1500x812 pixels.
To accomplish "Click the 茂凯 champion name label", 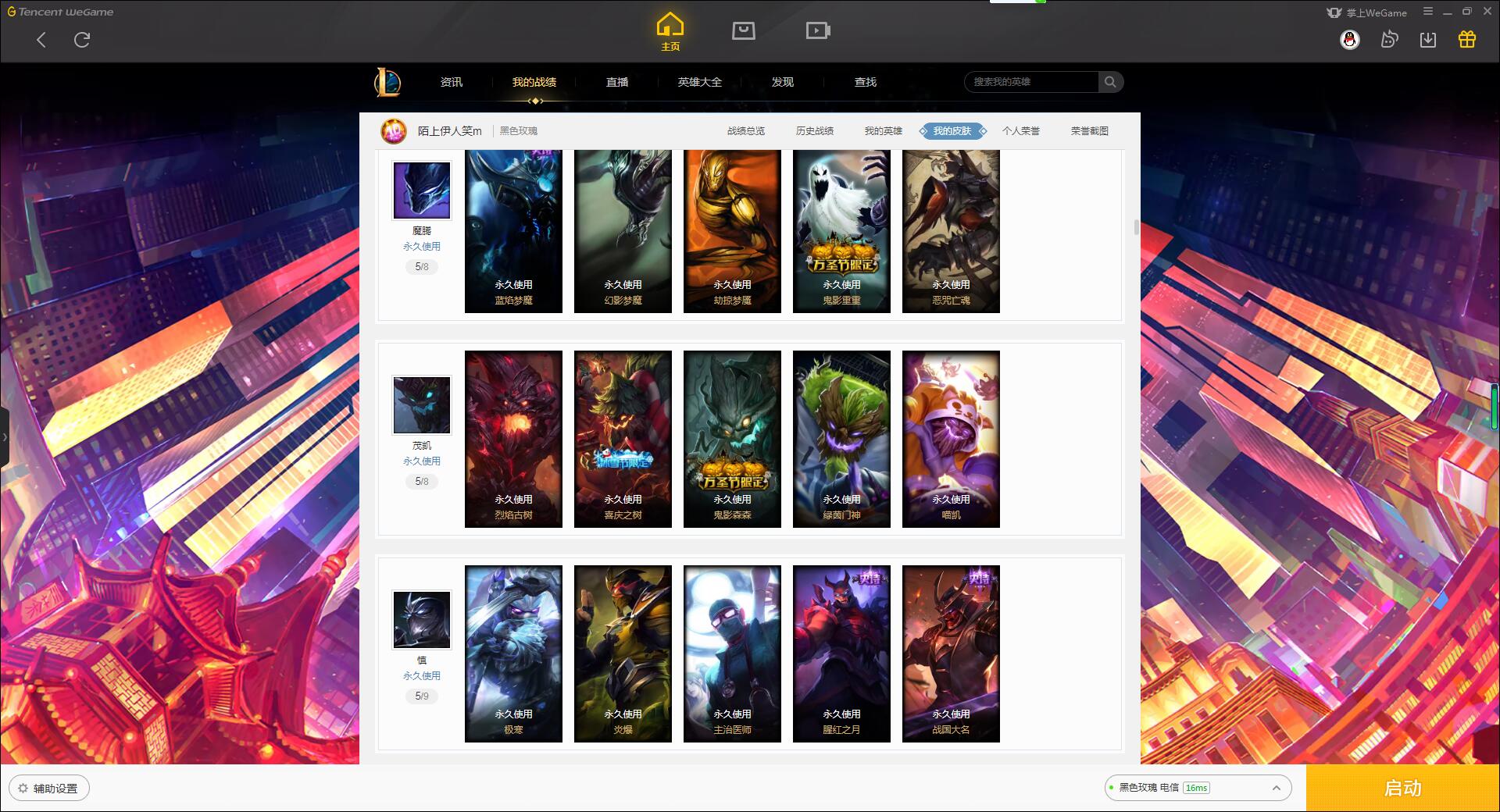I will pyautogui.click(x=422, y=445).
